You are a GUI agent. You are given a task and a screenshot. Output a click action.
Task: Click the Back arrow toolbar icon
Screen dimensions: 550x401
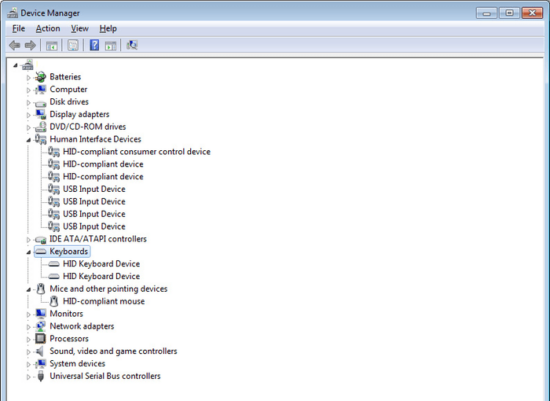click(x=15, y=45)
